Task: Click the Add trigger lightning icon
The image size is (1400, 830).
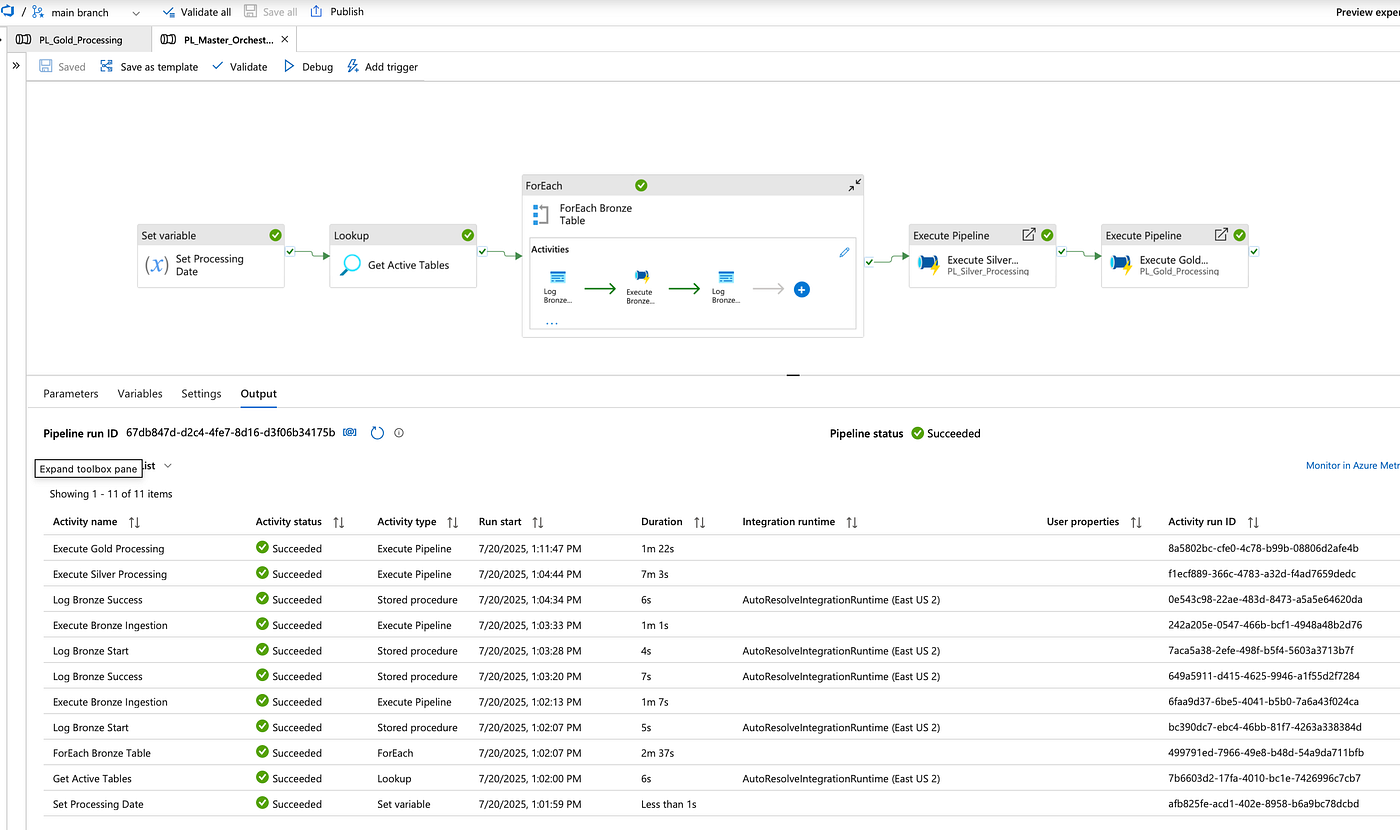Action: click(x=352, y=67)
